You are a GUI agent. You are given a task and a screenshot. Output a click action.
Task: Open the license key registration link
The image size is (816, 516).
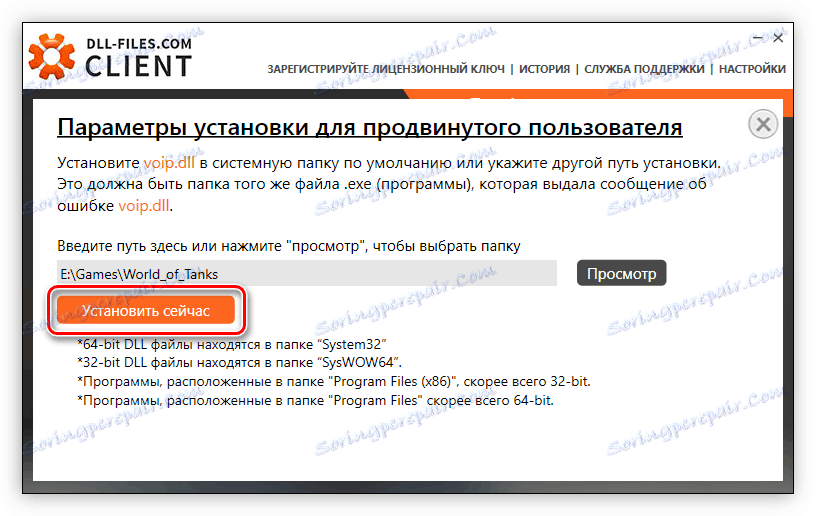tap(386, 69)
